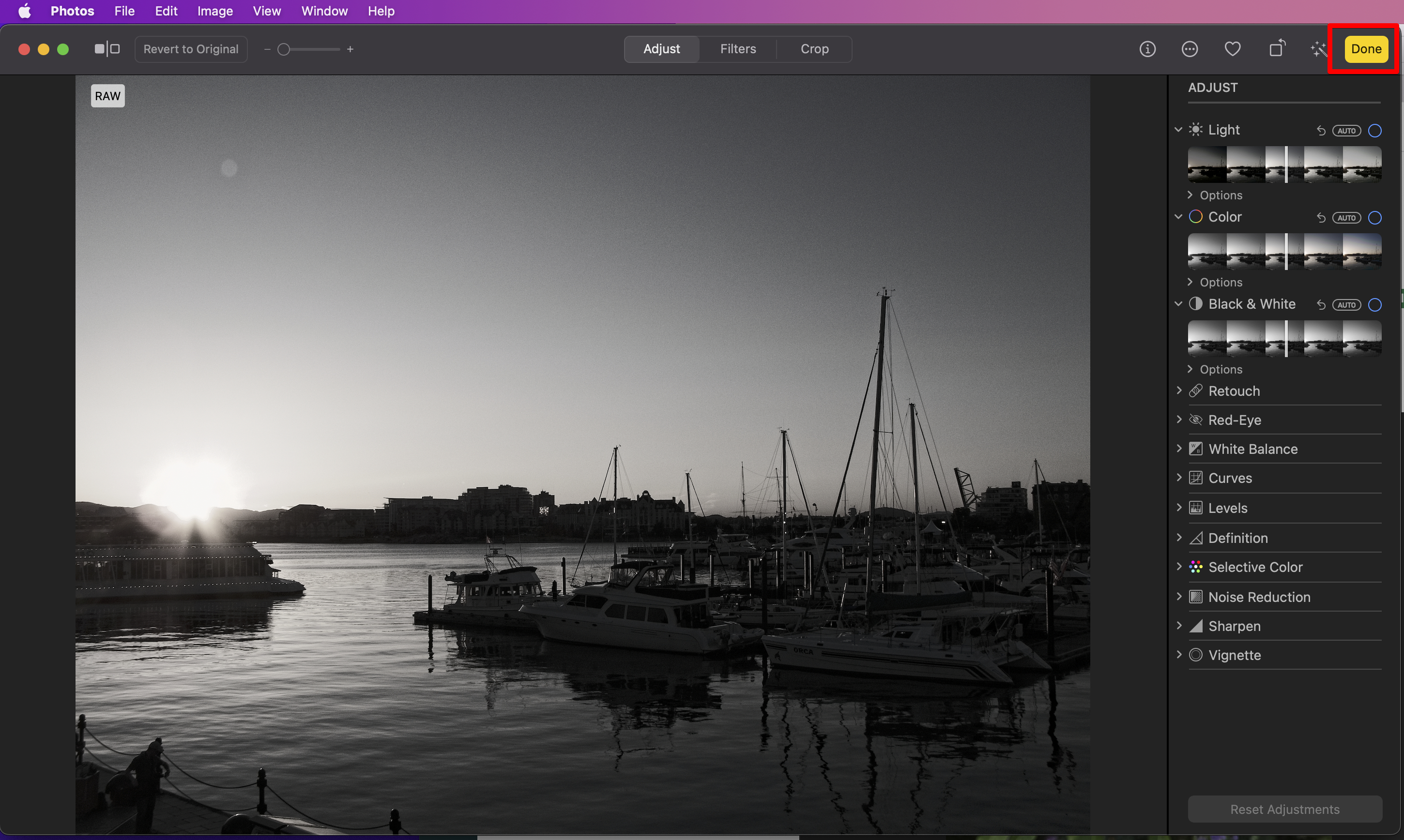Screen dimensions: 1404x840
Task: Click the Black & White thumbnail strip
Action: click(1284, 339)
